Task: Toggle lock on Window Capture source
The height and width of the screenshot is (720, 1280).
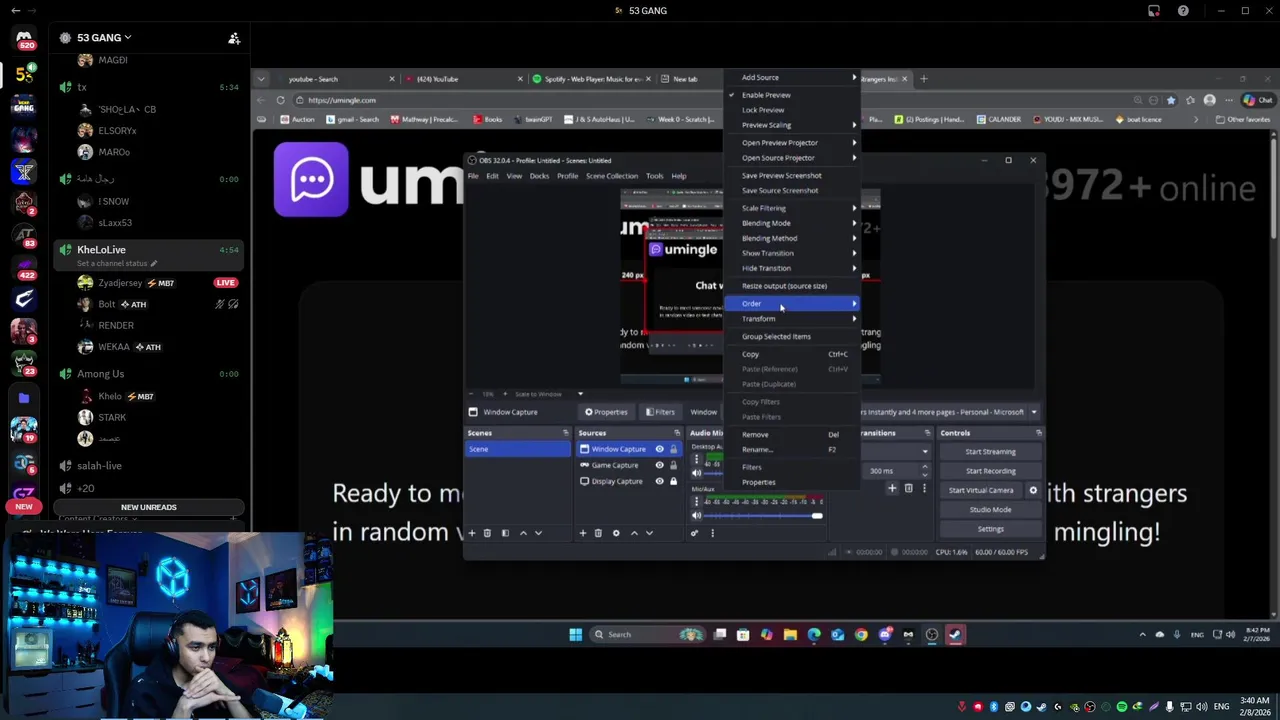Action: pos(673,449)
